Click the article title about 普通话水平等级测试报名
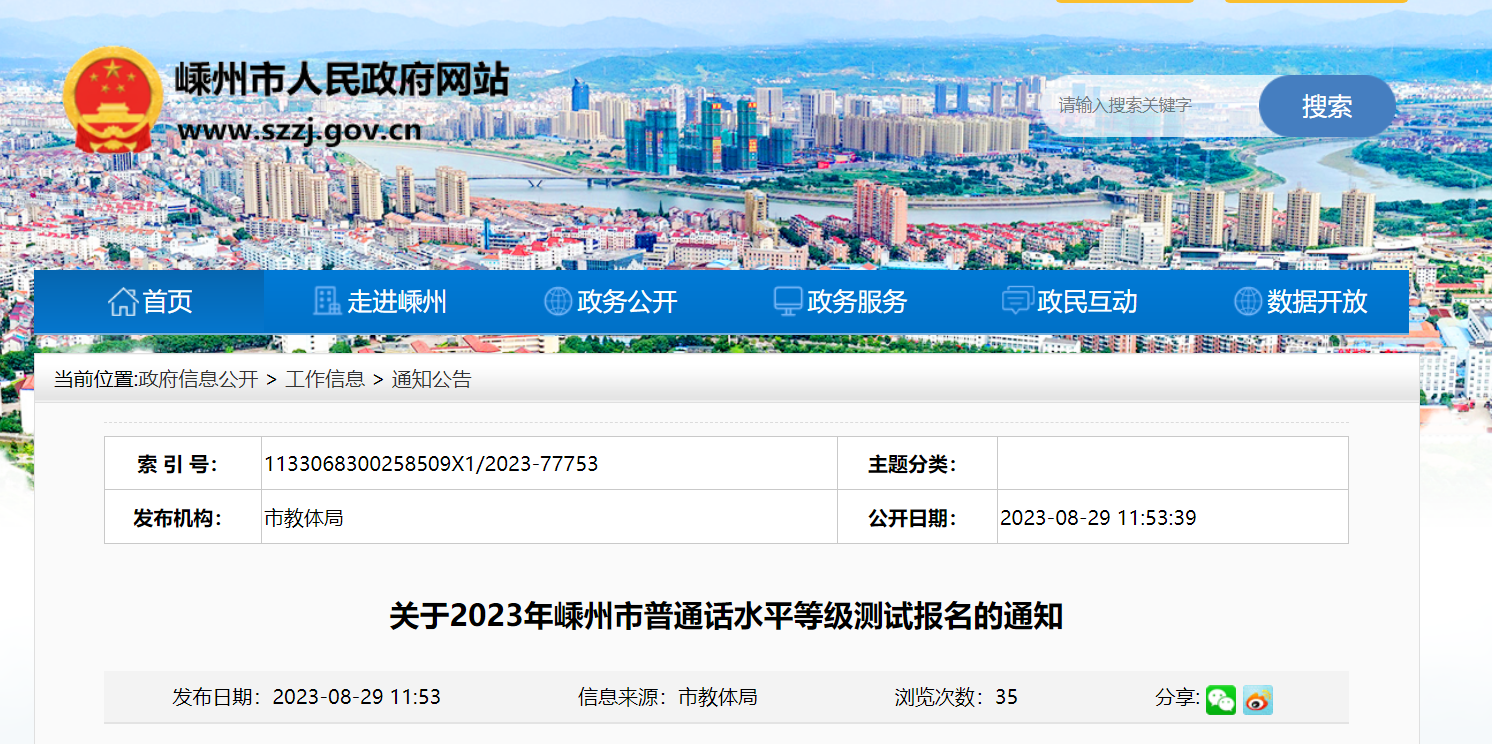The height and width of the screenshot is (744, 1492). click(726, 616)
